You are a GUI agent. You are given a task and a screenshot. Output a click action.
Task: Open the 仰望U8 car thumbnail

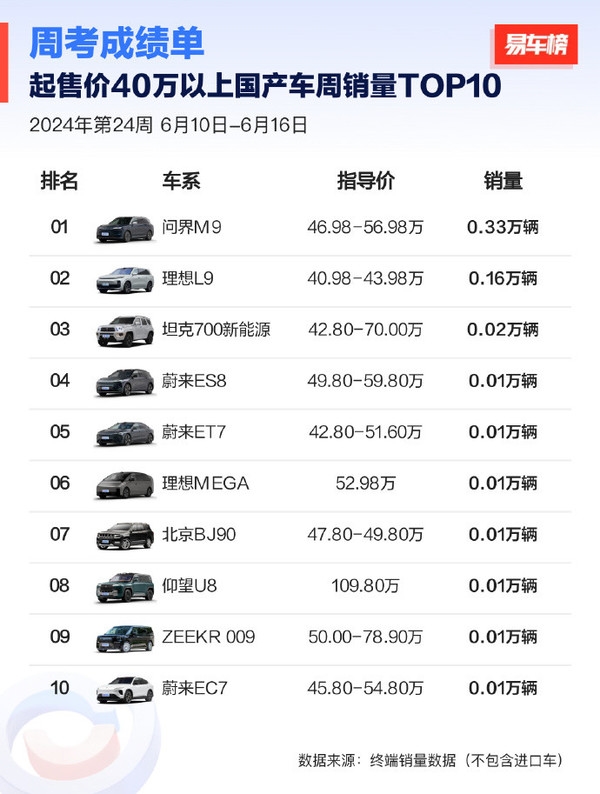125,587
